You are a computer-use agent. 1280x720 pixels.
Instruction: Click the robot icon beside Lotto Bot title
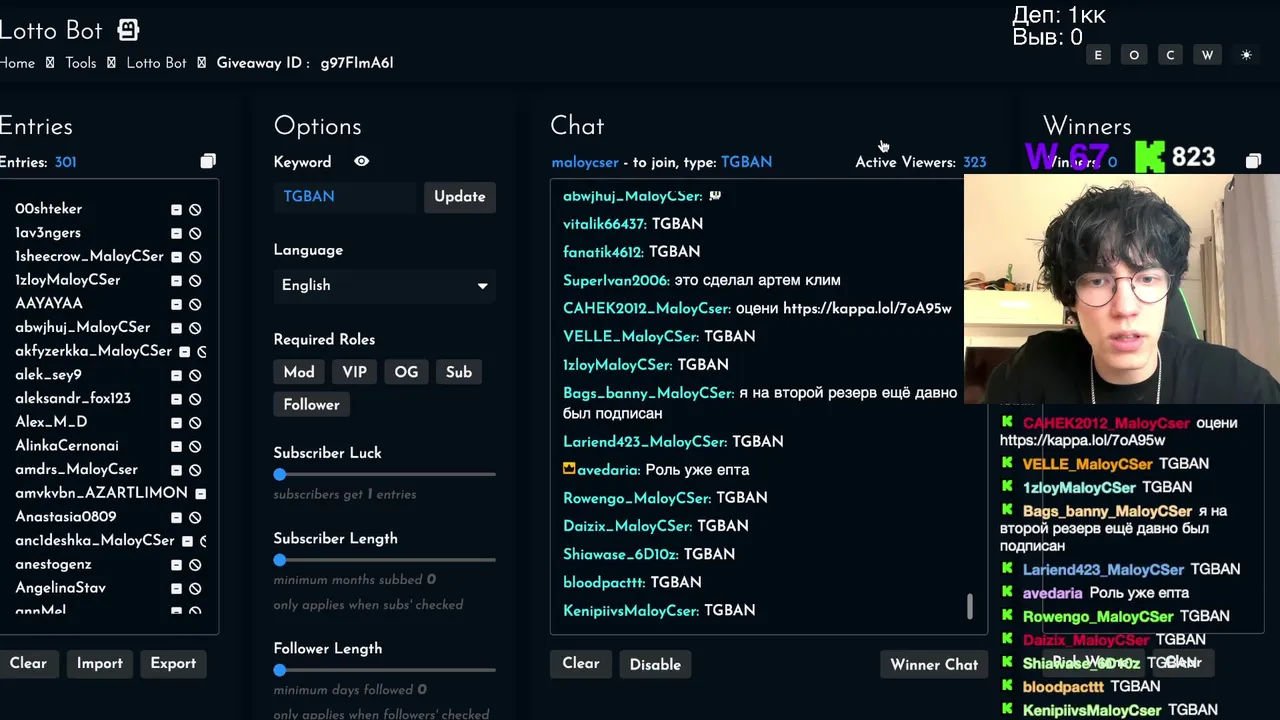pyautogui.click(x=128, y=30)
